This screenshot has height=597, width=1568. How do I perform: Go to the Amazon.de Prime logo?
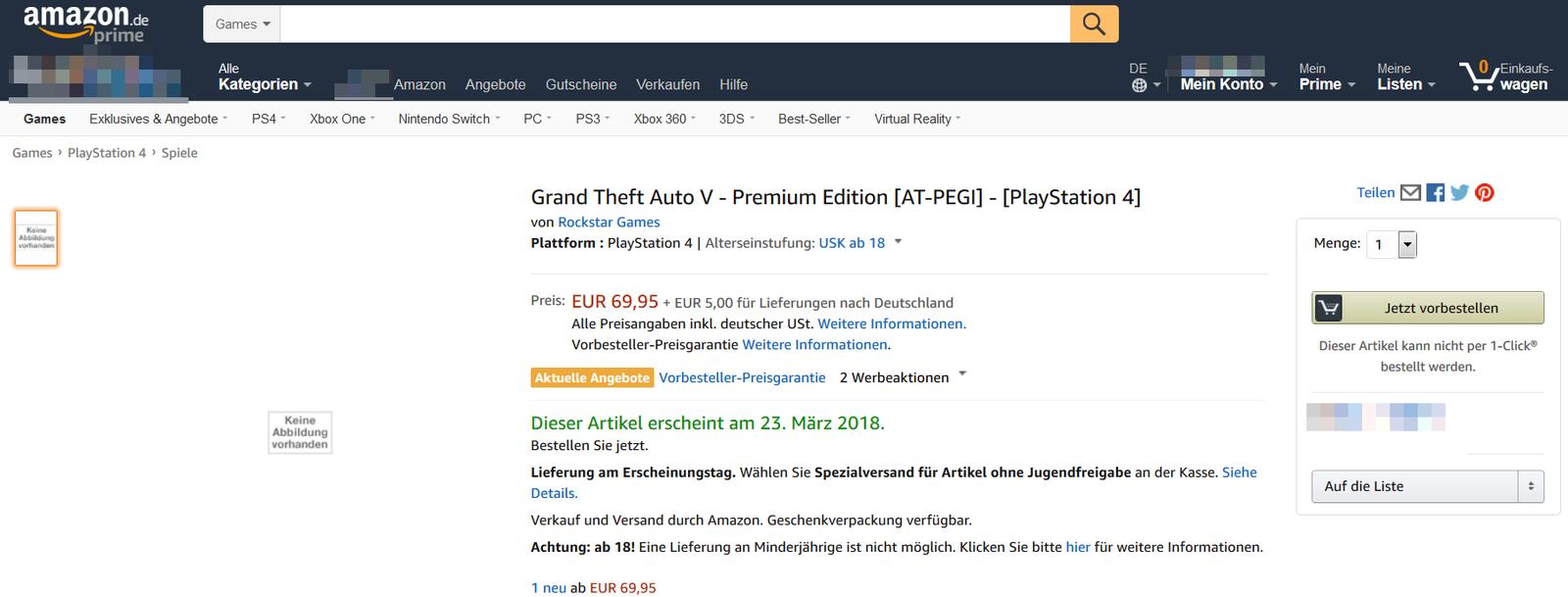[x=85, y=24]
